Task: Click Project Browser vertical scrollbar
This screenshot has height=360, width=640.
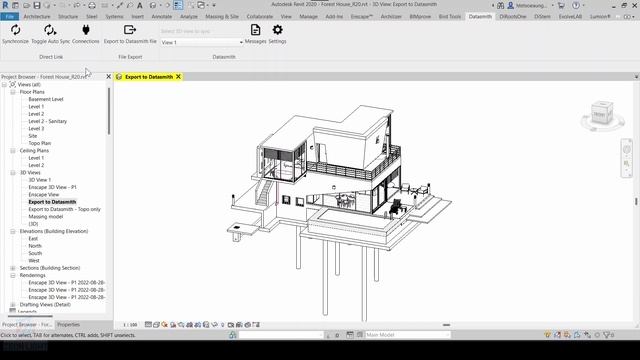Action: pyautogui.click(x=109, y=111)
